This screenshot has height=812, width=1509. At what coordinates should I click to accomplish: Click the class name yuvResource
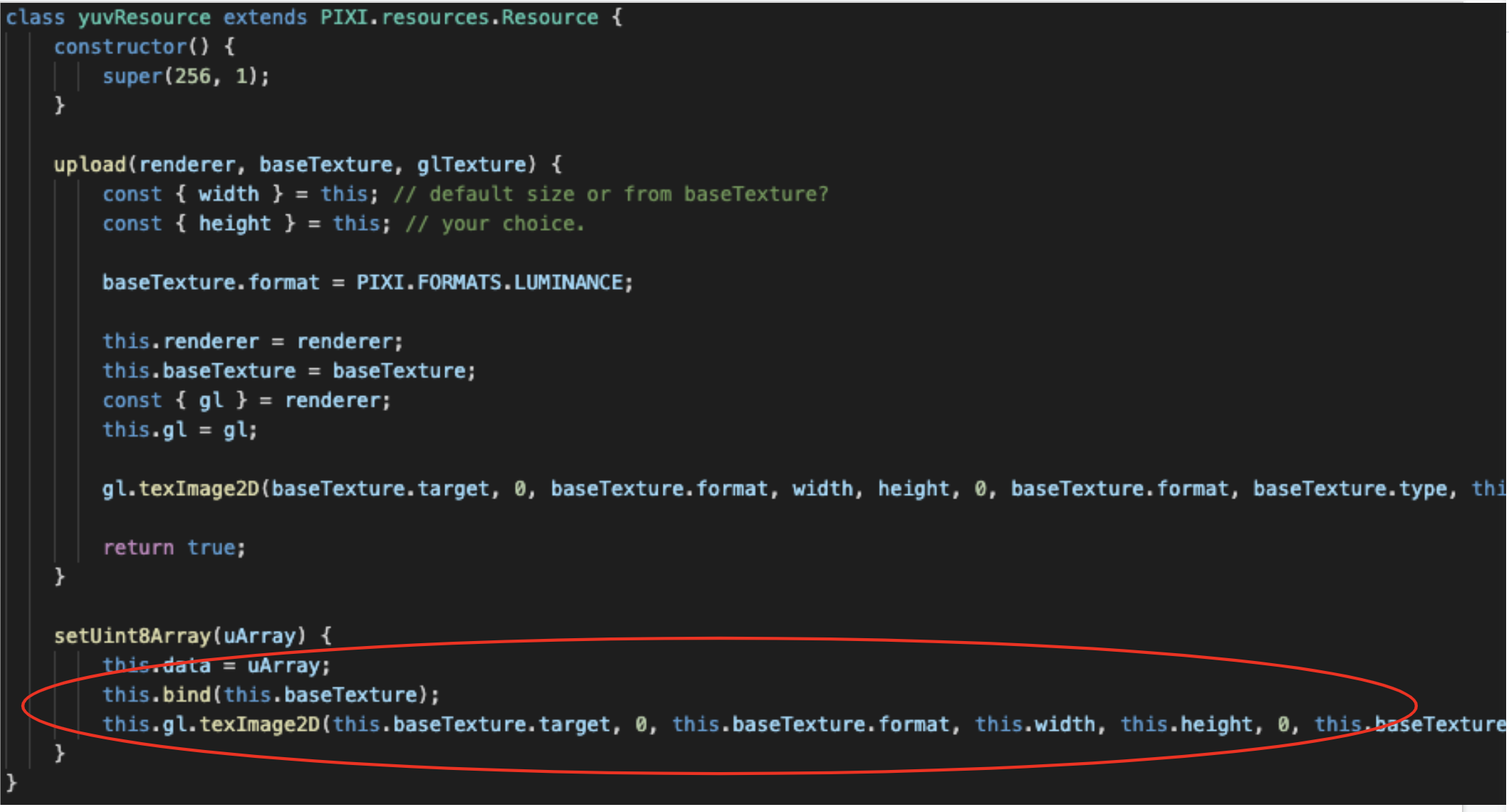(x=144, y=17)
